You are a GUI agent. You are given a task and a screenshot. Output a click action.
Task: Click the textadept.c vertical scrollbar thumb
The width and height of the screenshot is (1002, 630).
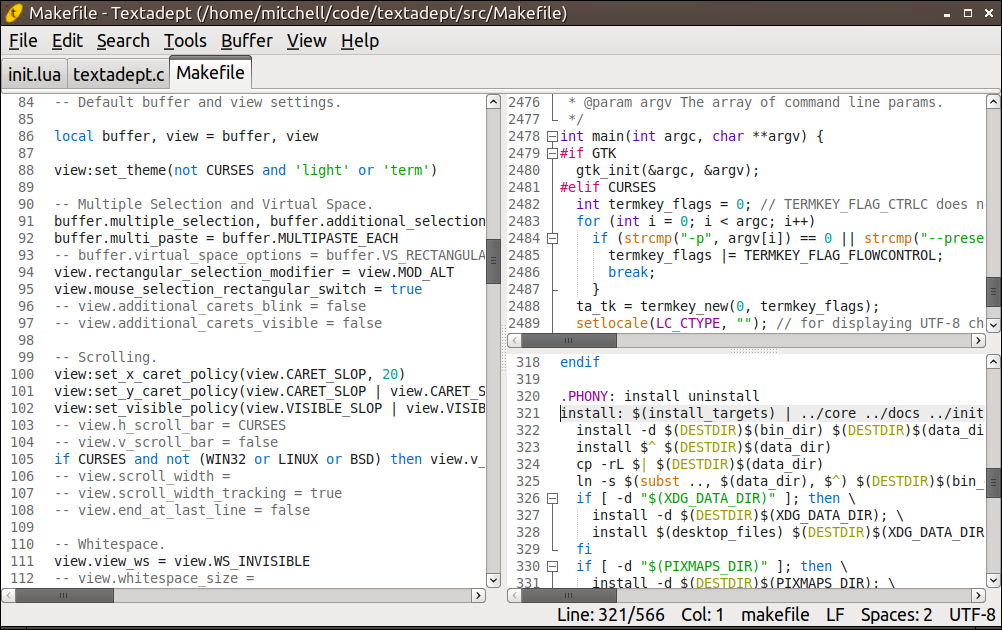click(993, 293)
